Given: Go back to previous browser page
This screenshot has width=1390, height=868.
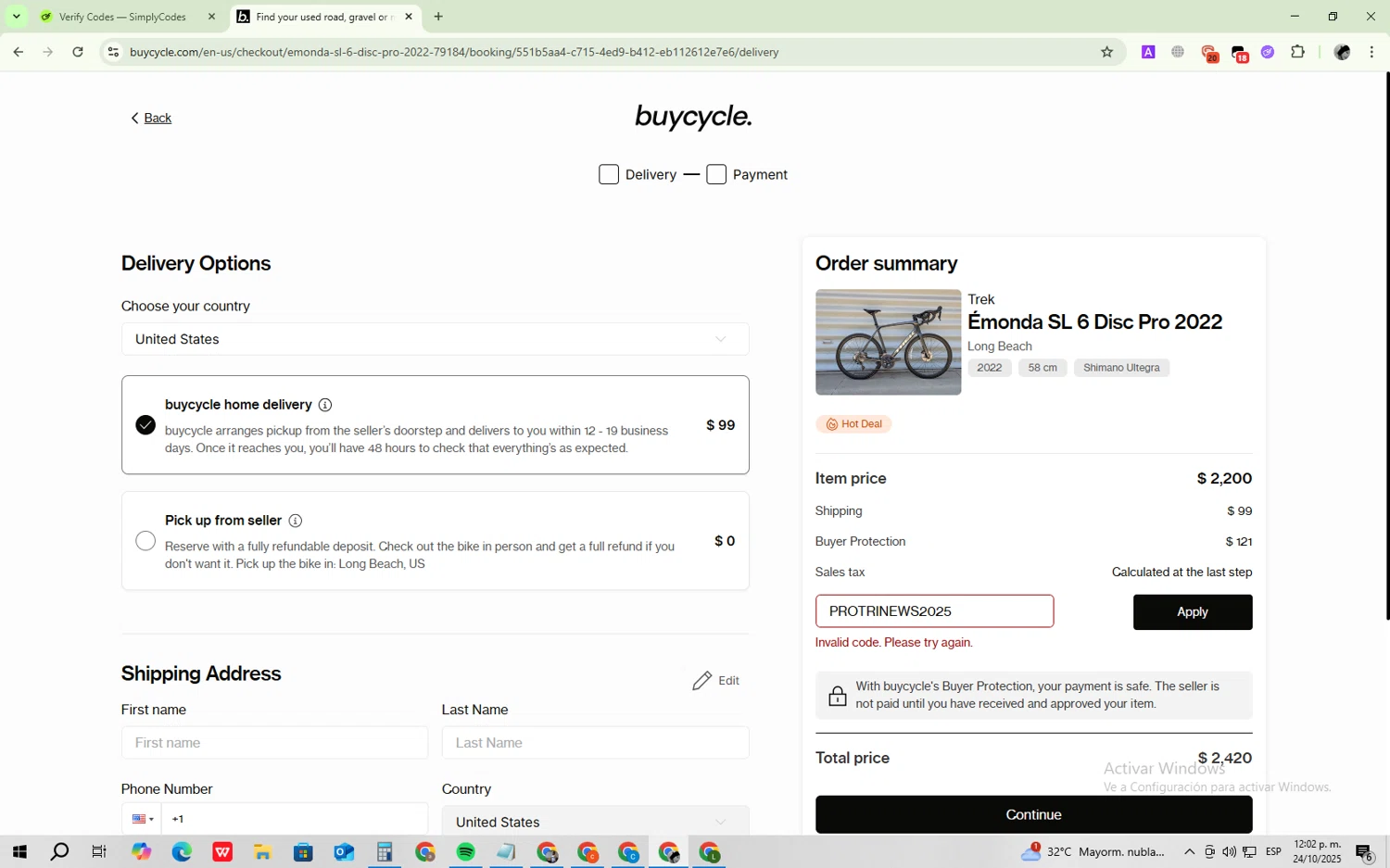Looking at the screenshot, I should point(19,52).
